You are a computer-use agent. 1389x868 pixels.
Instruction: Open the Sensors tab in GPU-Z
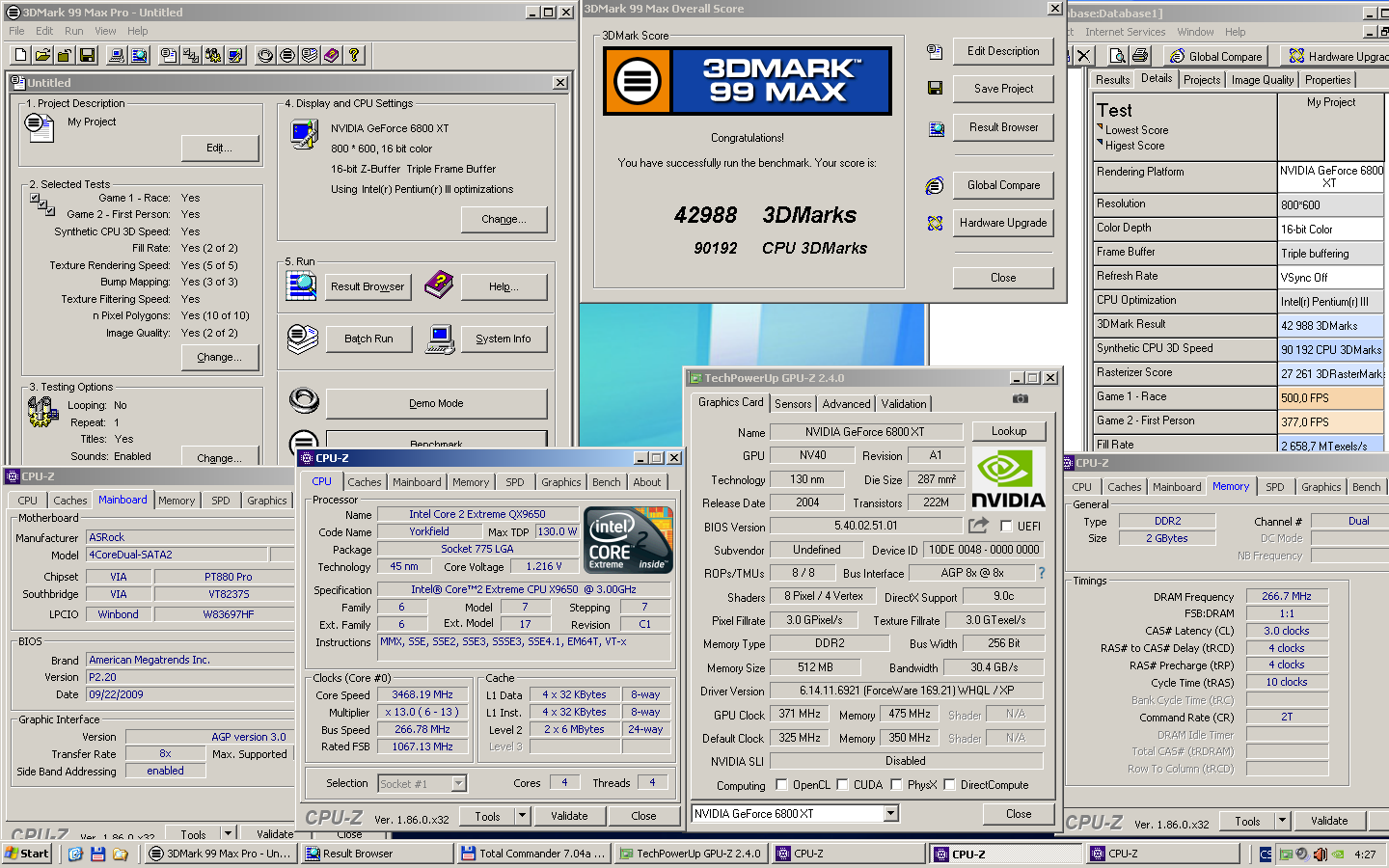click(x=793, y=404)
